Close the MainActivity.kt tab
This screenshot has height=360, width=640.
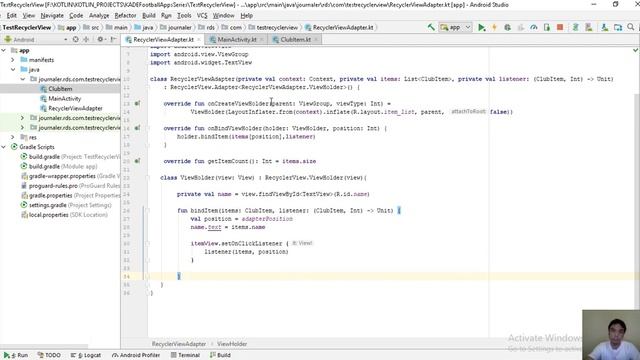pos(261,40)
